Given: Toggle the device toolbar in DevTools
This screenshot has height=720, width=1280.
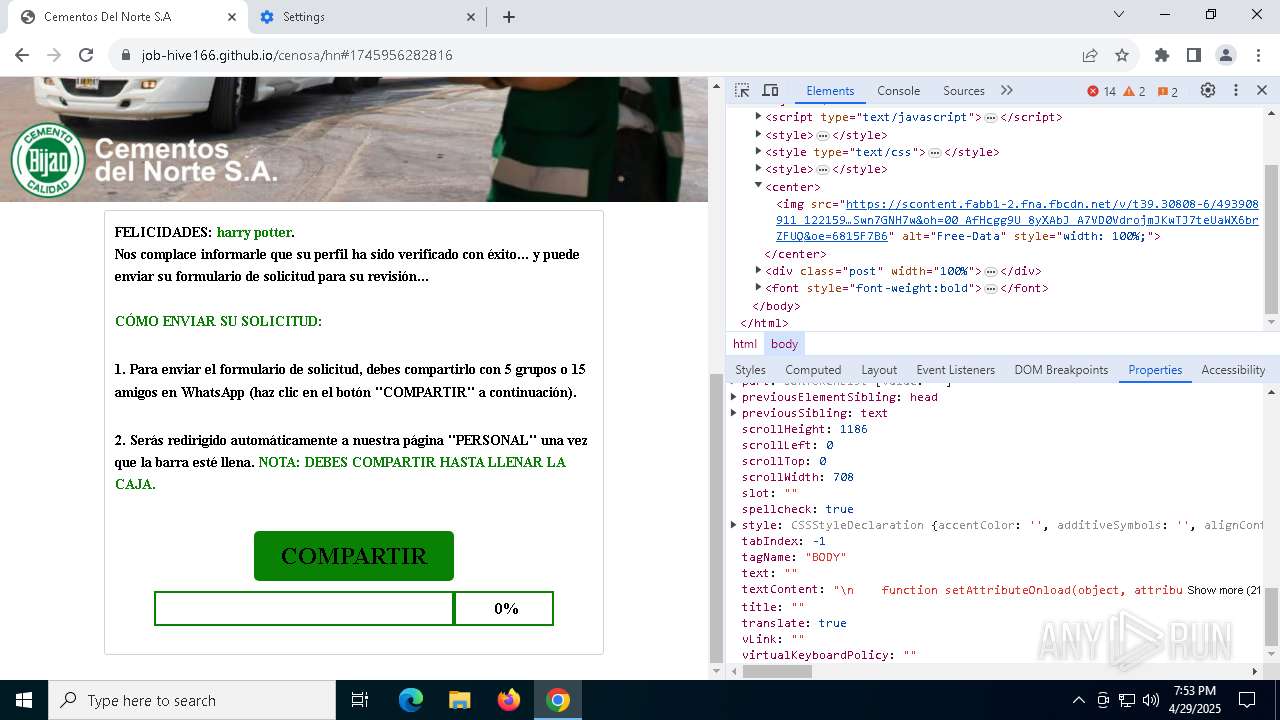Looking at the screenshot, I should (770, 90).
